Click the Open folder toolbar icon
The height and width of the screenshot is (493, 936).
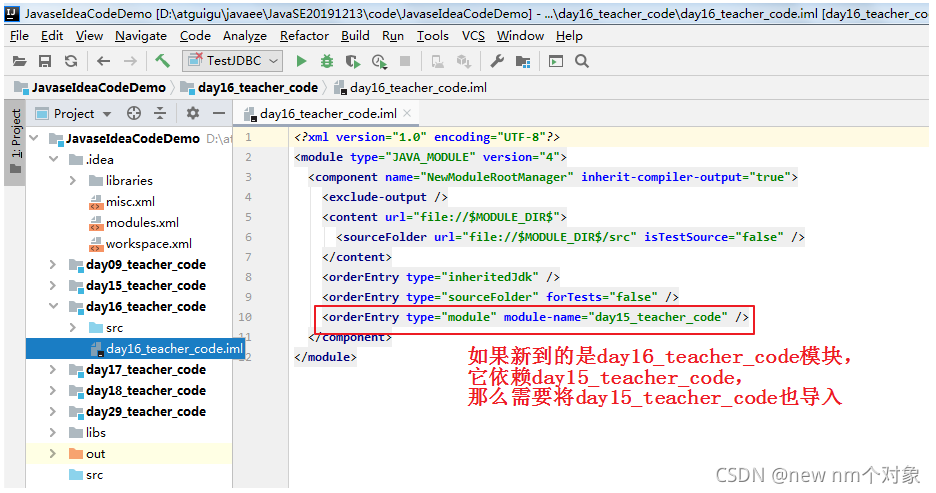tap(19, 61)
